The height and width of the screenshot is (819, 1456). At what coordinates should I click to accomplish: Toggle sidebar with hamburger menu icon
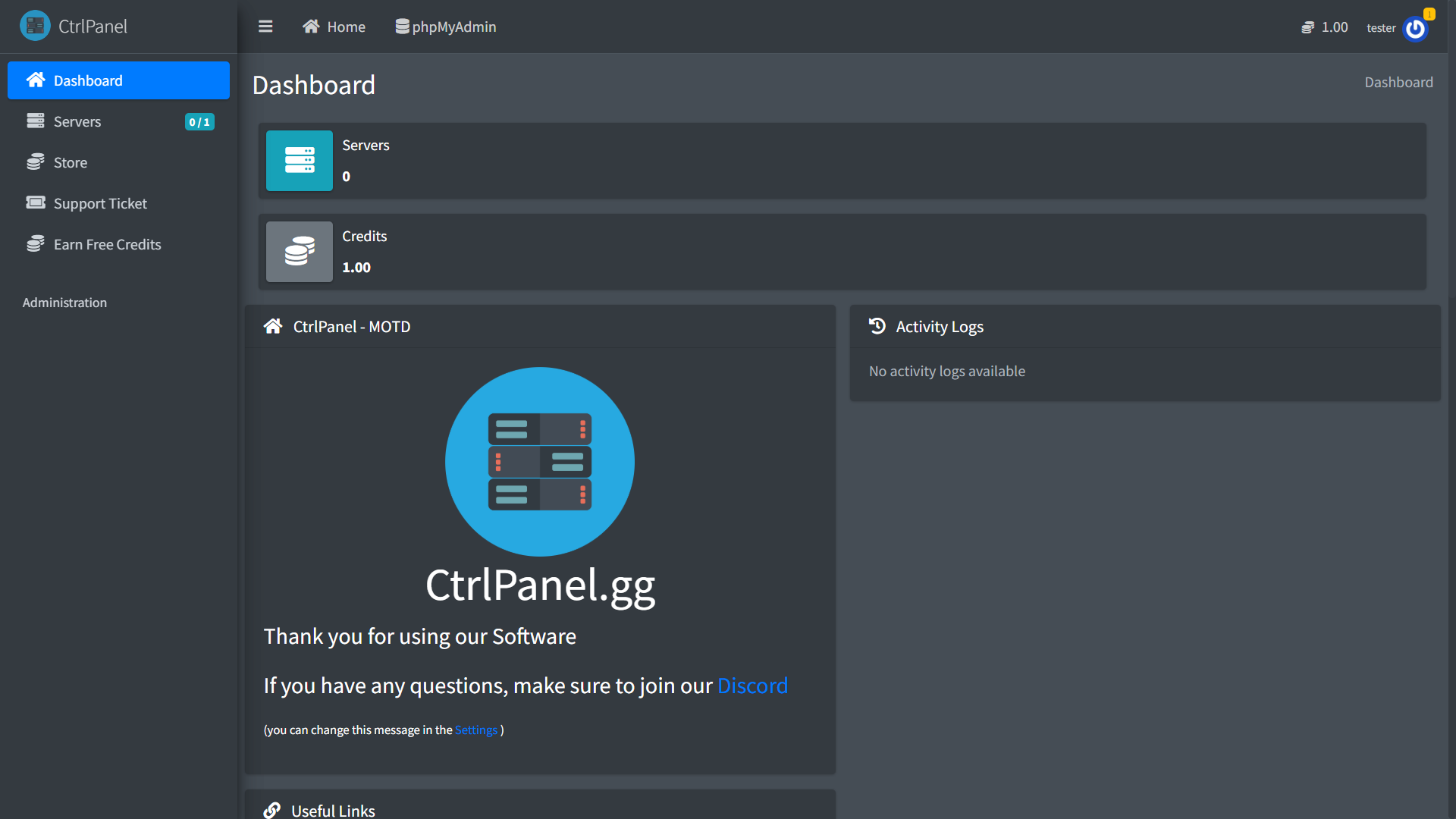pos(265,27)
